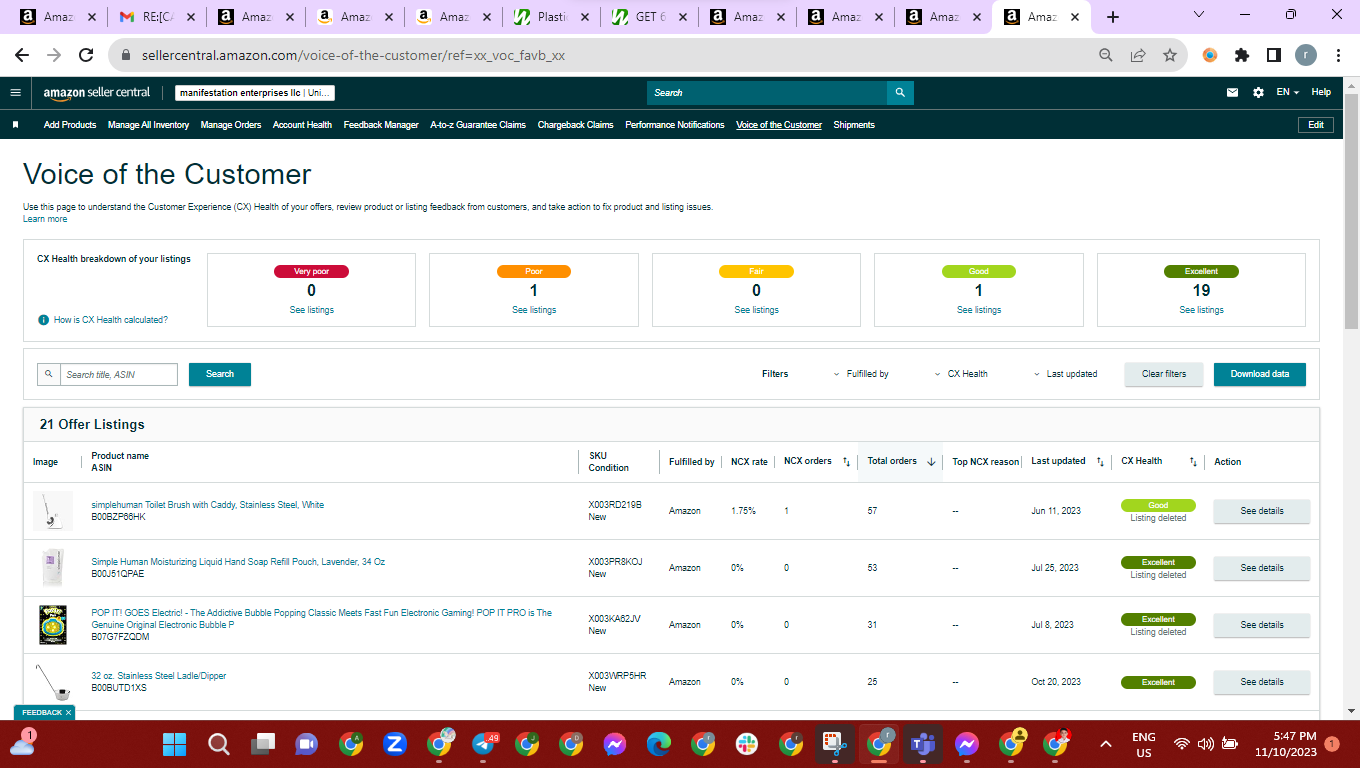This screenshot has height=768, width=1360.
Task: Click the magnifier button in the top search bar
Action: [x=900, y=93]
